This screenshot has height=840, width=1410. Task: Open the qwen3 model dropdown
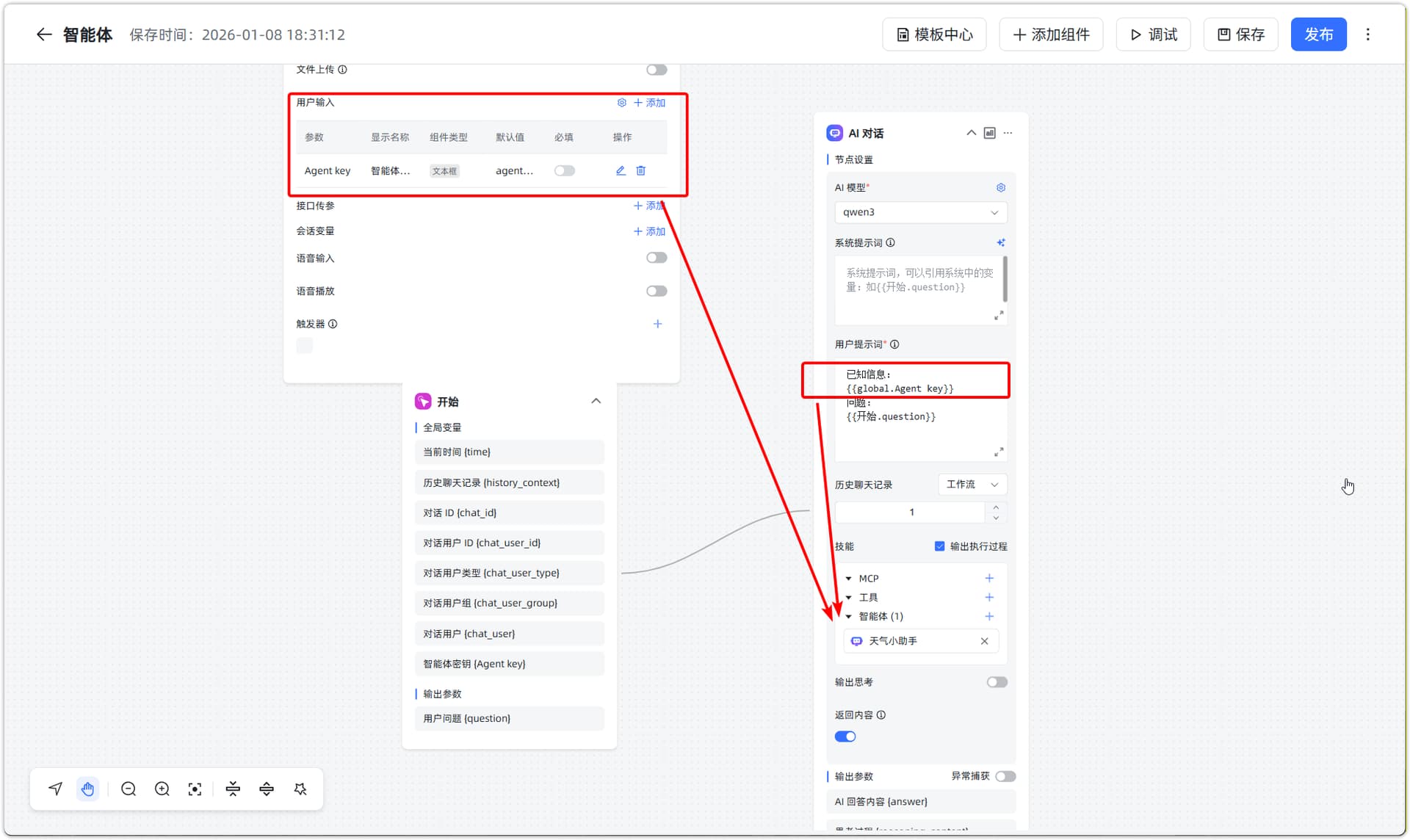pyautogui.click(x=920, y=212)
